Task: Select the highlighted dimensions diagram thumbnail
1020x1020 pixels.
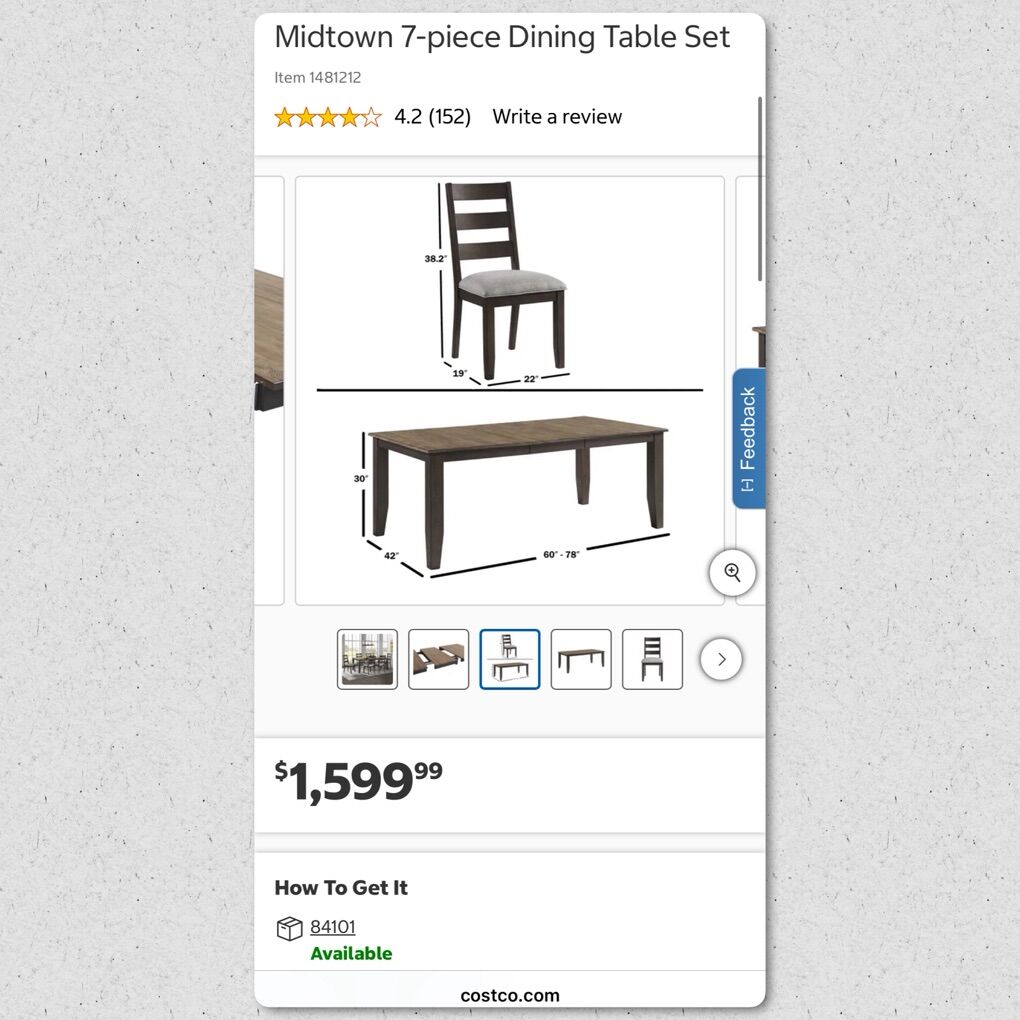Action: coord(509,659)
